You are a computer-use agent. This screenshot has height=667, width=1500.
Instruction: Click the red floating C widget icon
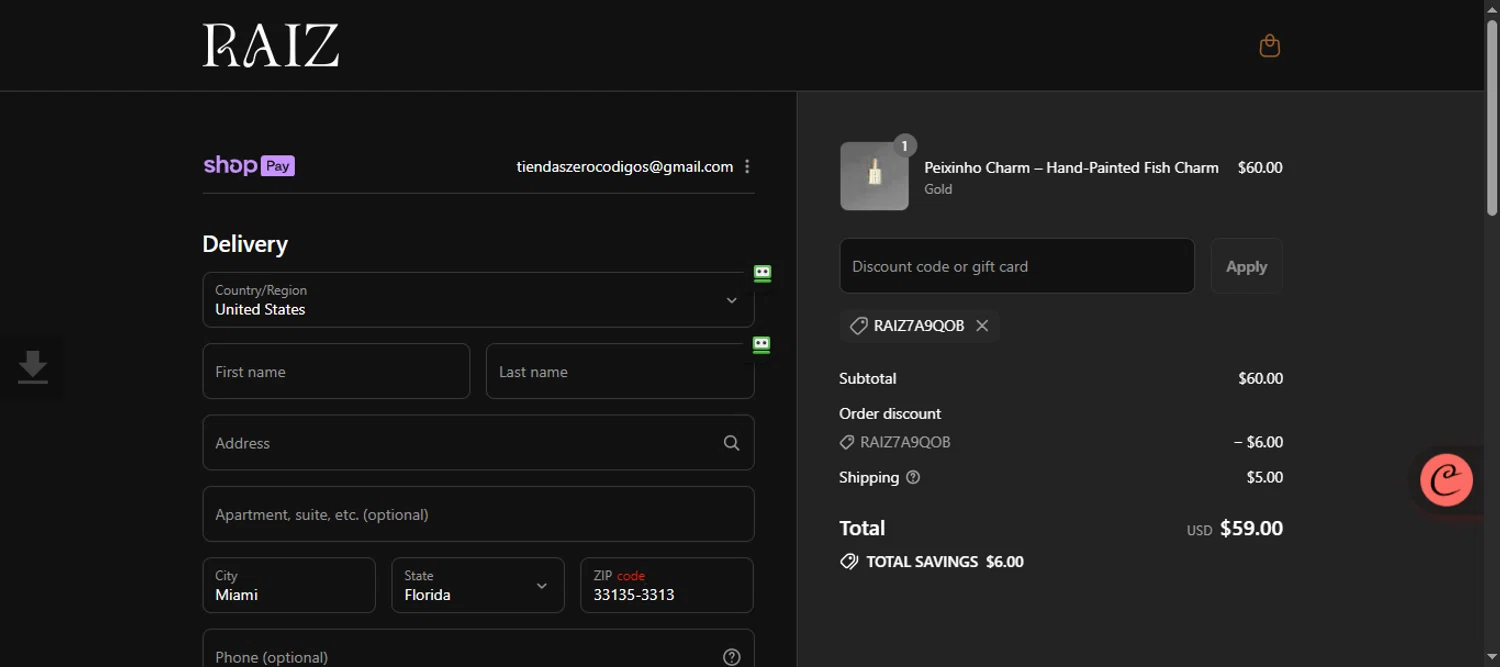[x=1446, y=480]
